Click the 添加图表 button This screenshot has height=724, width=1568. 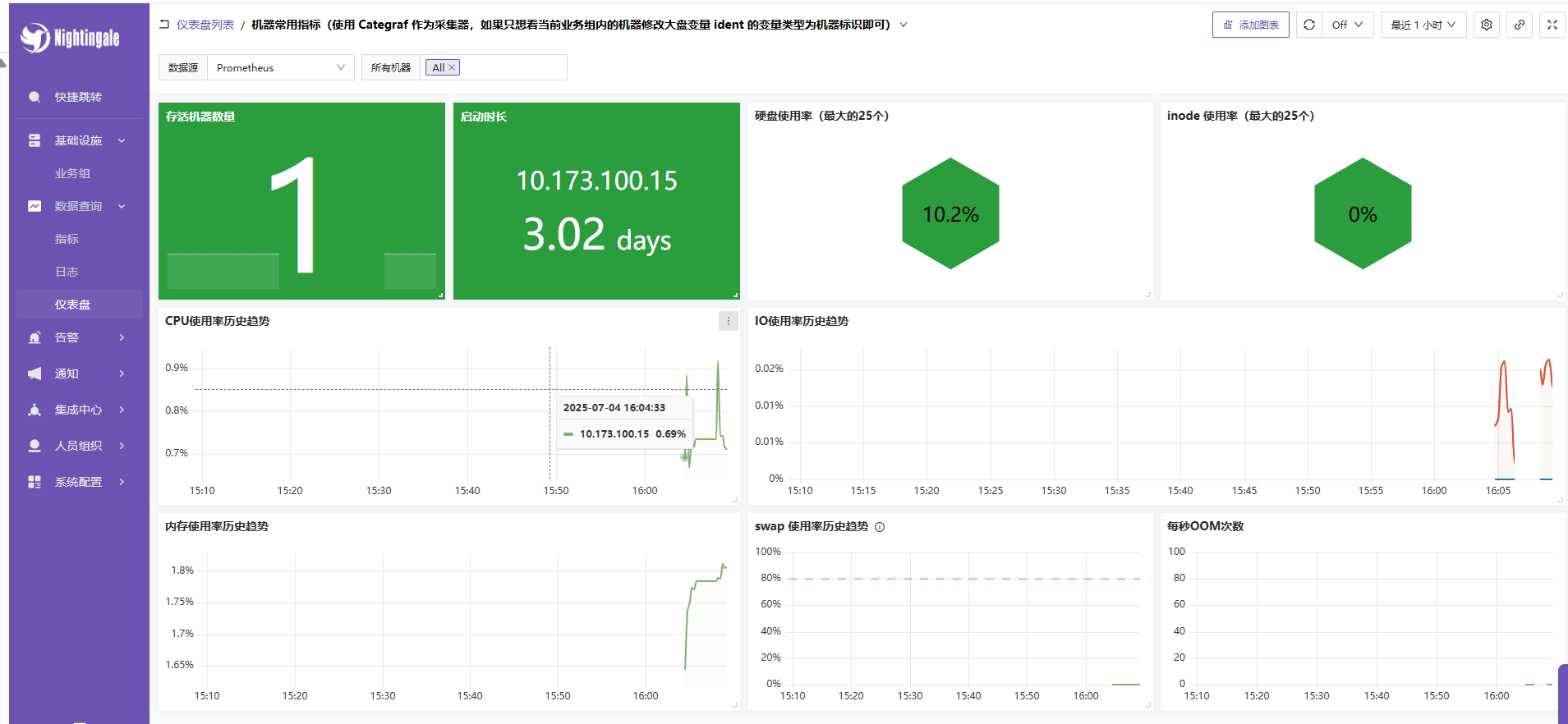click(1250, 25)
